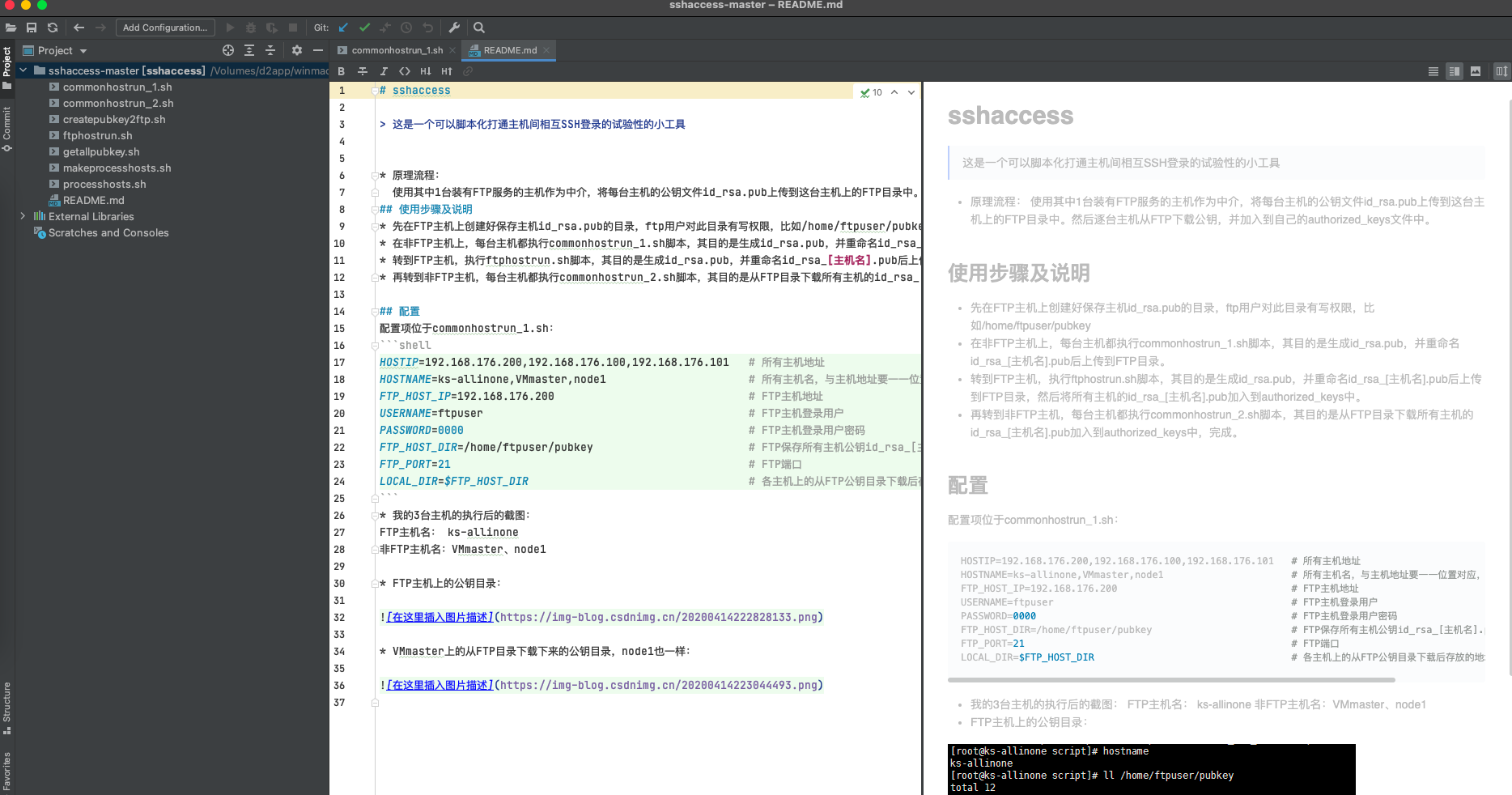Fold the heading on editor line 1
The image size is (1512, 795).
(375, 91)
